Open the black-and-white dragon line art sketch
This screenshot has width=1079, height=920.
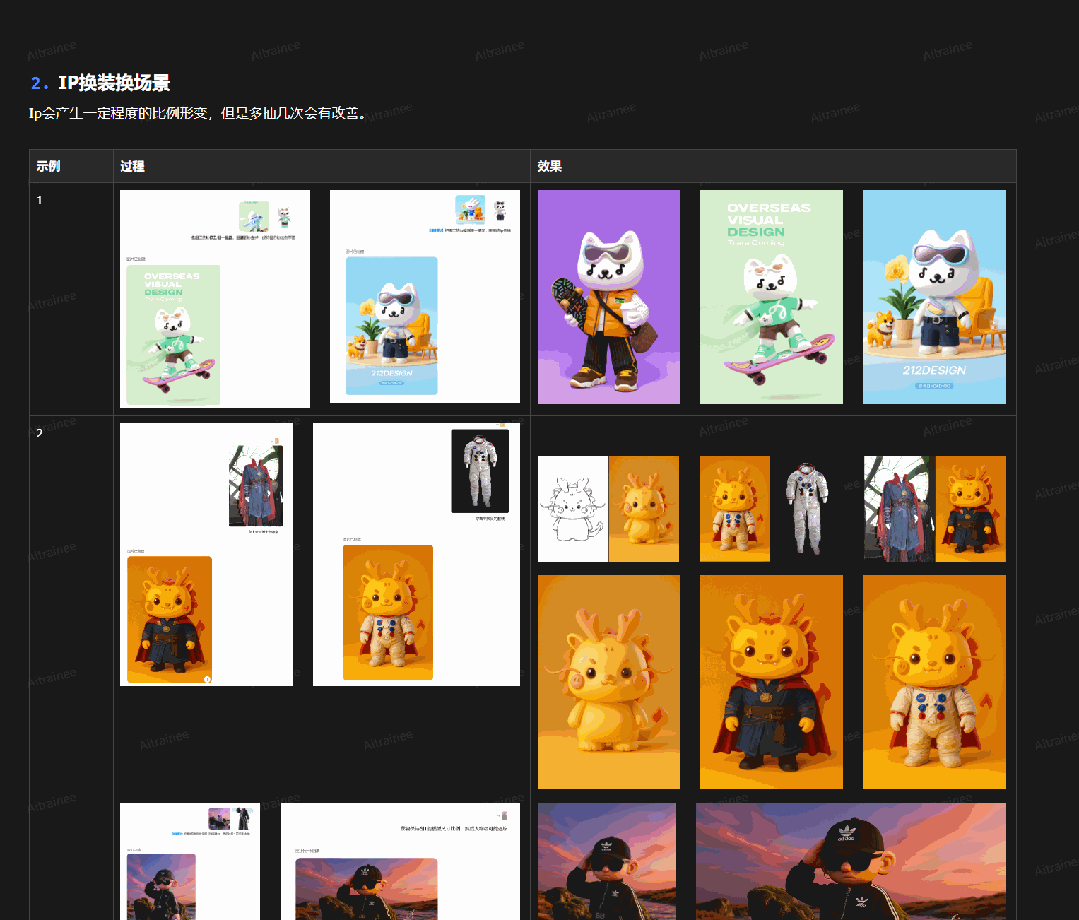tap(570, 509)
